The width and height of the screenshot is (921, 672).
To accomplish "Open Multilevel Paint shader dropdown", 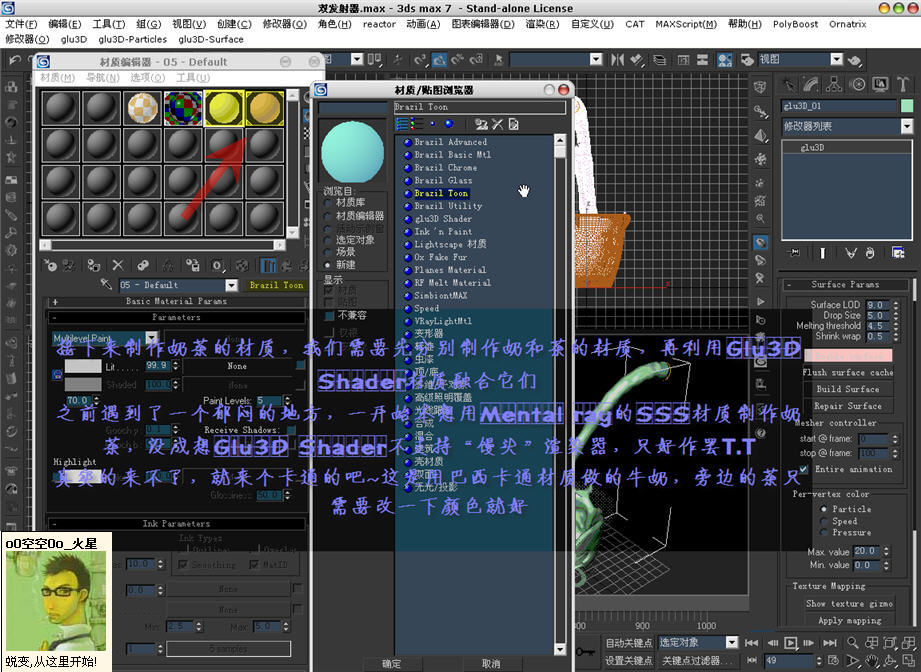I will pos(152,338).
